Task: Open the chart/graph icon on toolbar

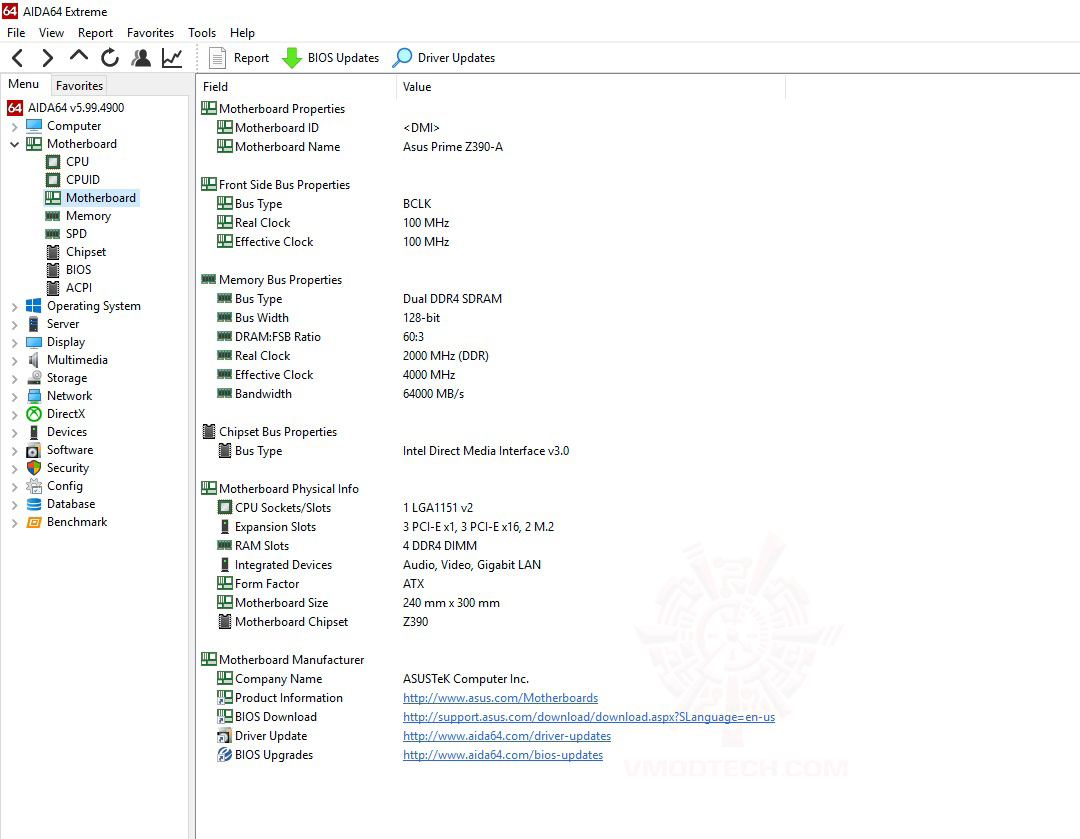Action: (171, 58)
